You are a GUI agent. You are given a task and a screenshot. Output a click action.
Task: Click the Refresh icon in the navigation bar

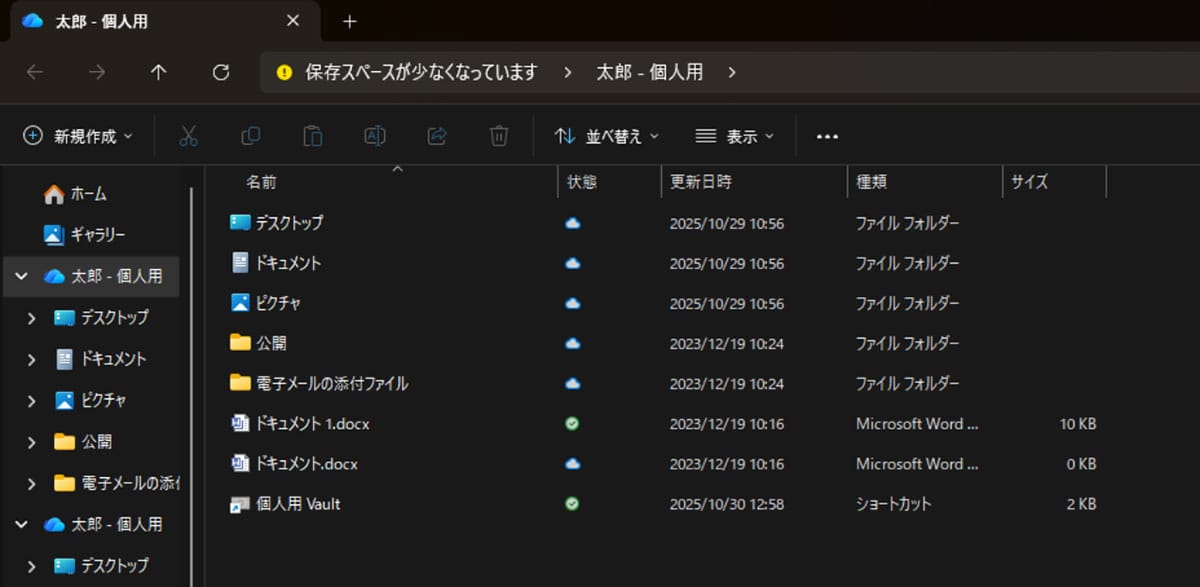[x=220, y=71]
